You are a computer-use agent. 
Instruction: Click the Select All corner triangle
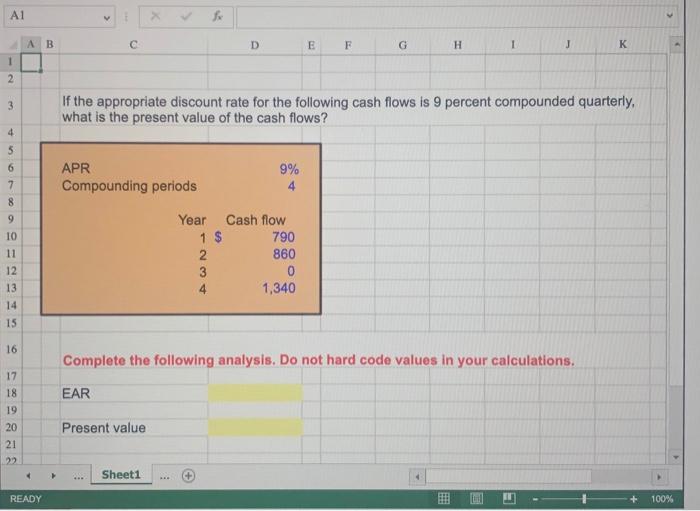pyautogui.click(x=13, y=45)
